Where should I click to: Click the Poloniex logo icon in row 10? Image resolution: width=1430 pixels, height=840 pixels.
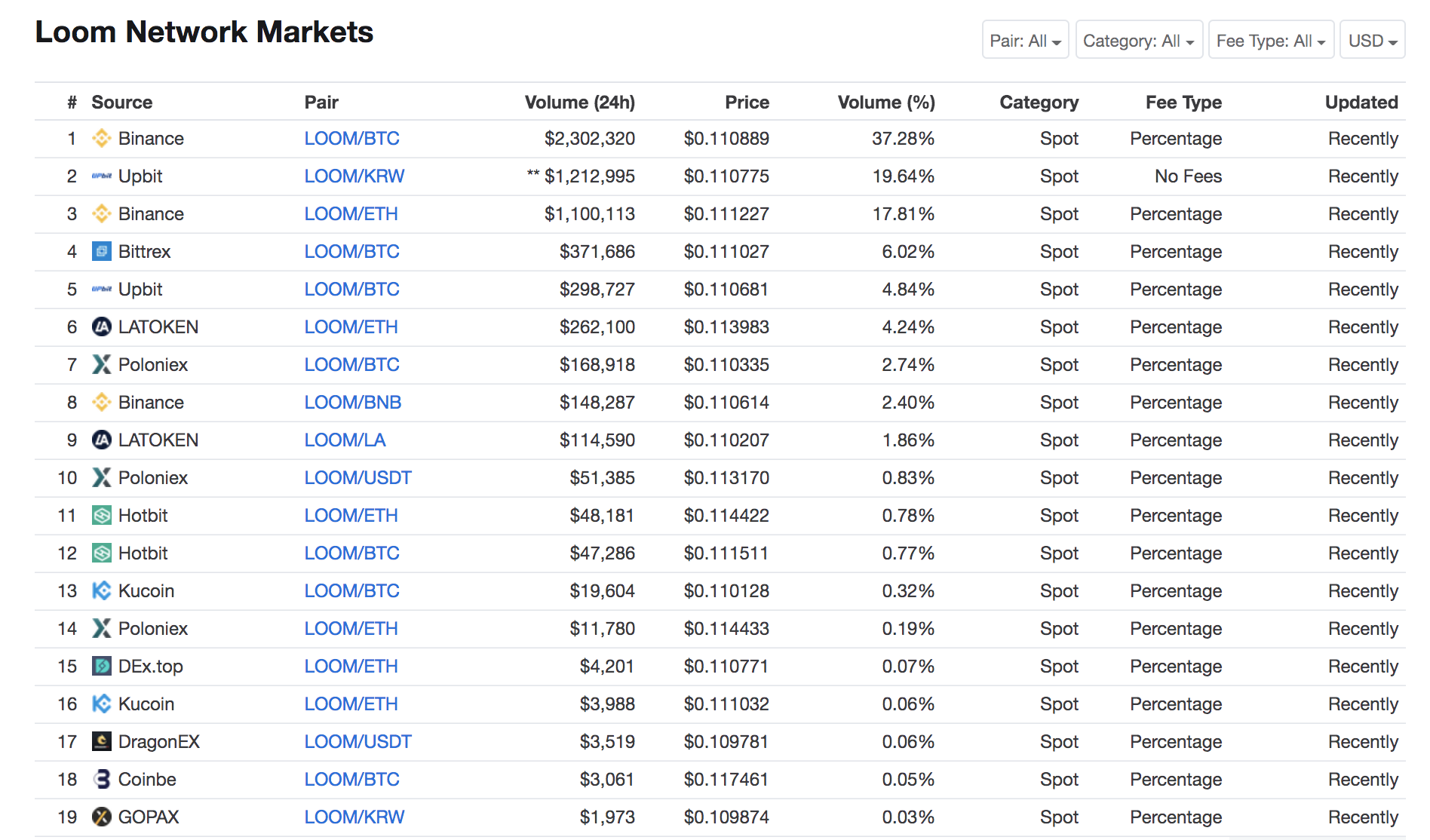102,477
